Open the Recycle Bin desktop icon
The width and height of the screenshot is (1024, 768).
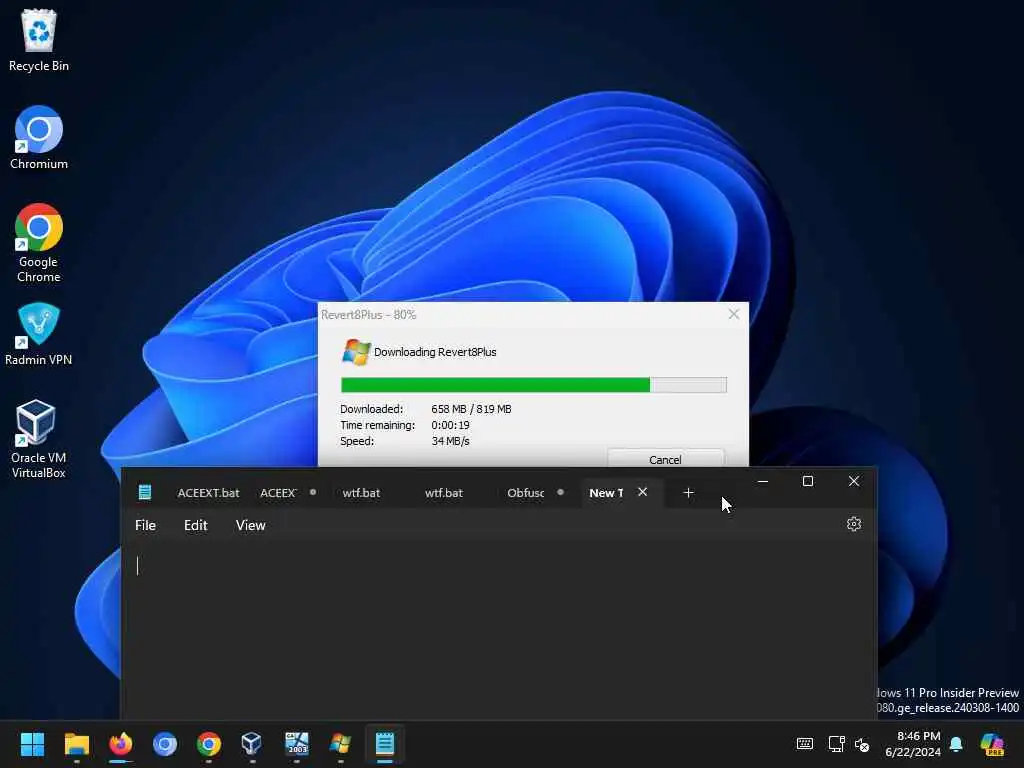tap(39, 40)
